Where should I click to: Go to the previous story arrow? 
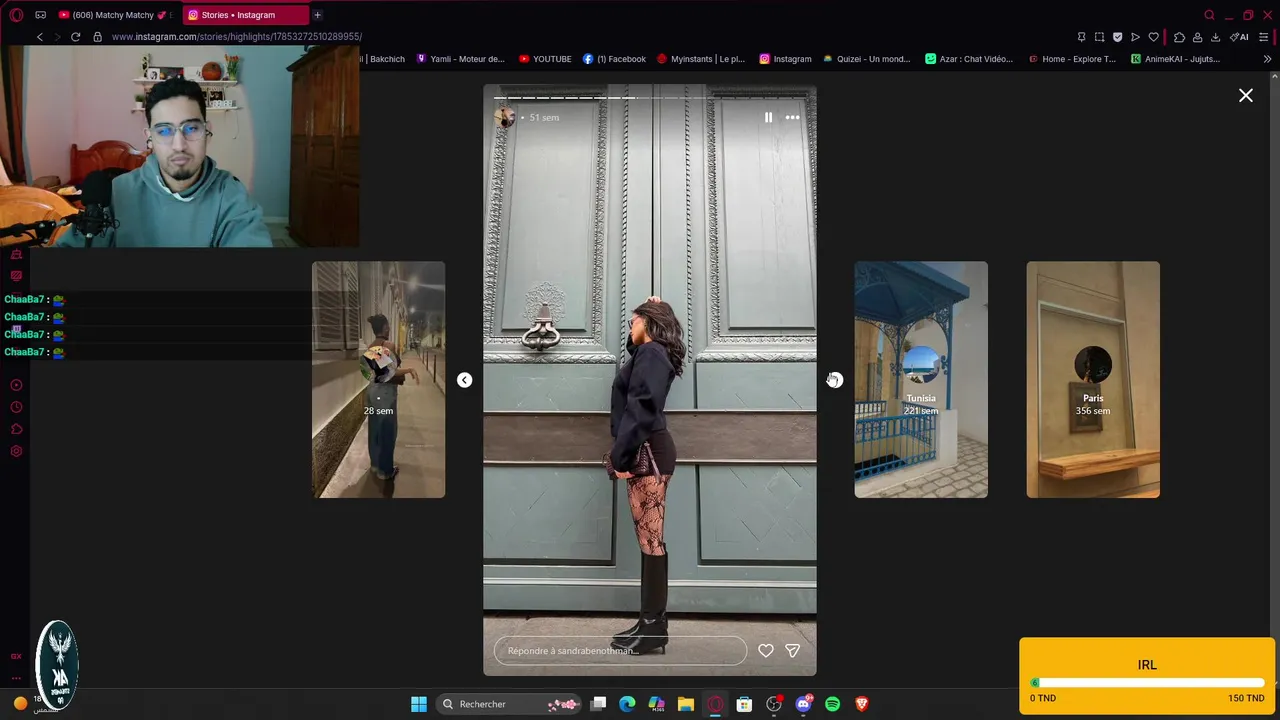click(x=464, y=380)
